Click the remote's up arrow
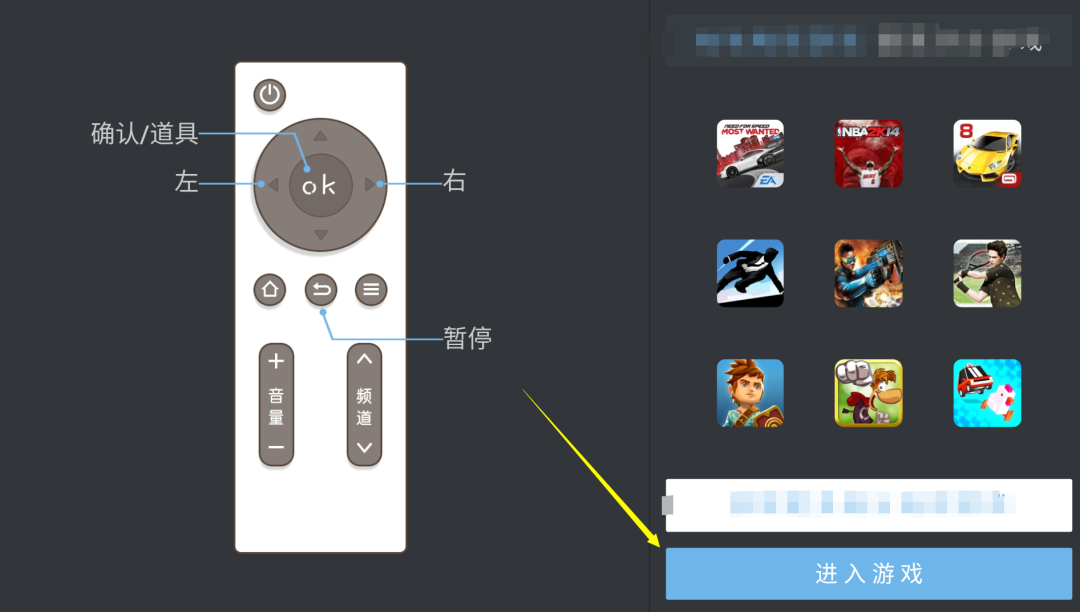 320,136
